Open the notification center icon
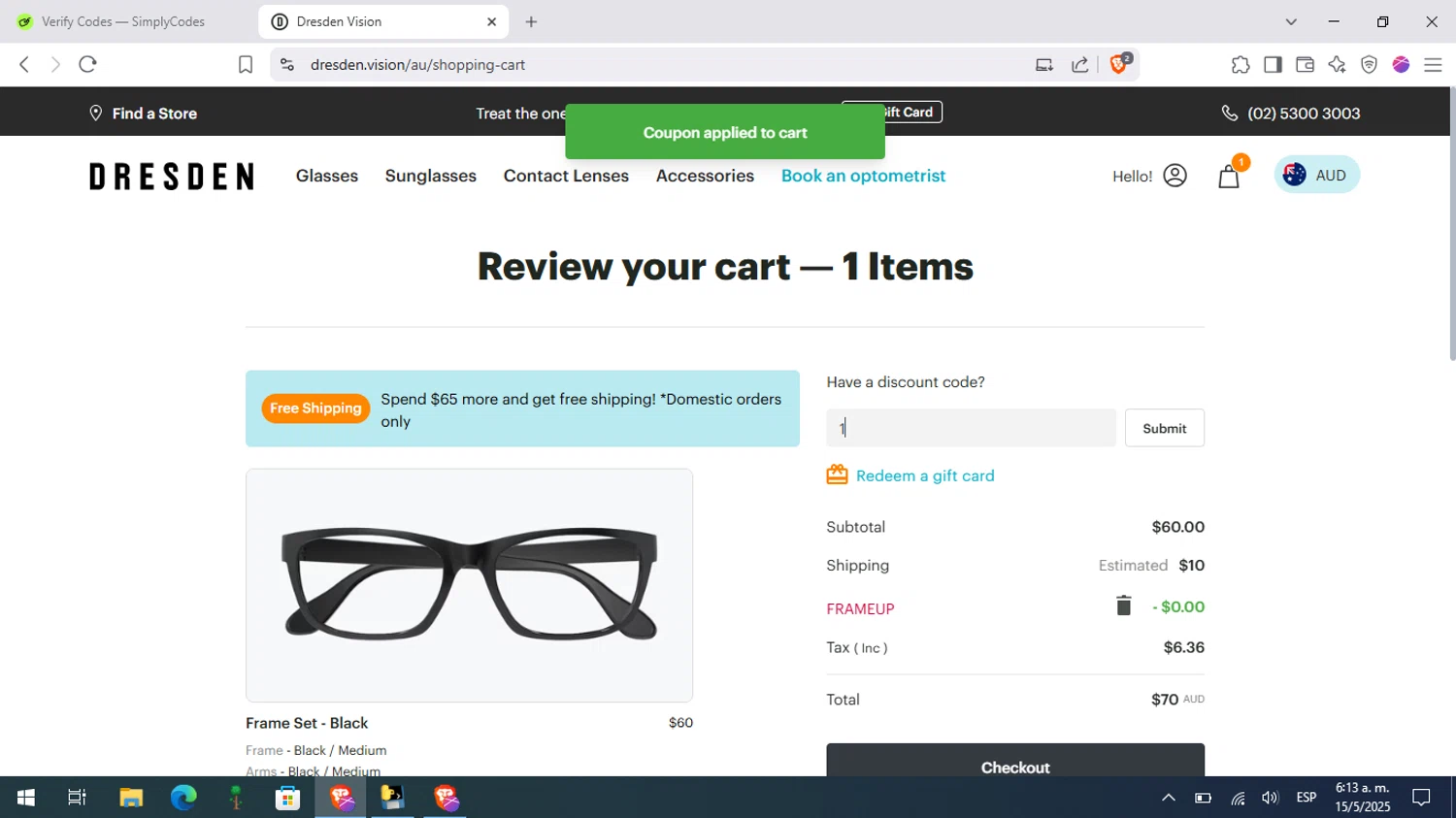Viewport: 1456px width, 818px height. click(1421, 798)
